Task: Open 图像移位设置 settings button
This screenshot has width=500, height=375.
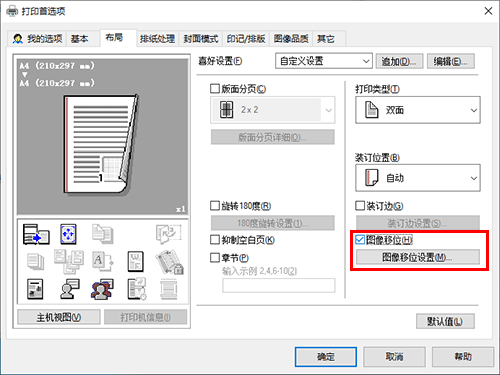Action: pos(418,257)
